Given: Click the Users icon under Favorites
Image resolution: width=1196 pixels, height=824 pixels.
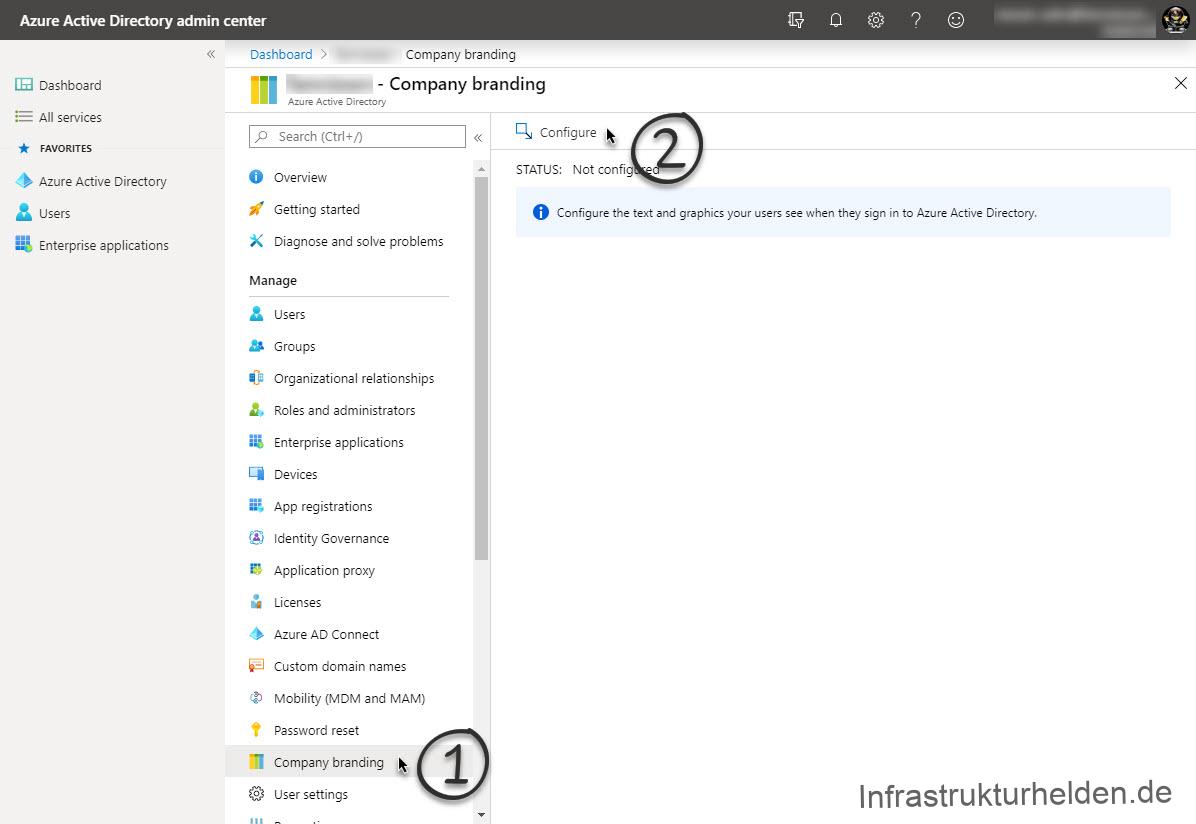Looking at the screenshot, I should click(x=24, y=213).
